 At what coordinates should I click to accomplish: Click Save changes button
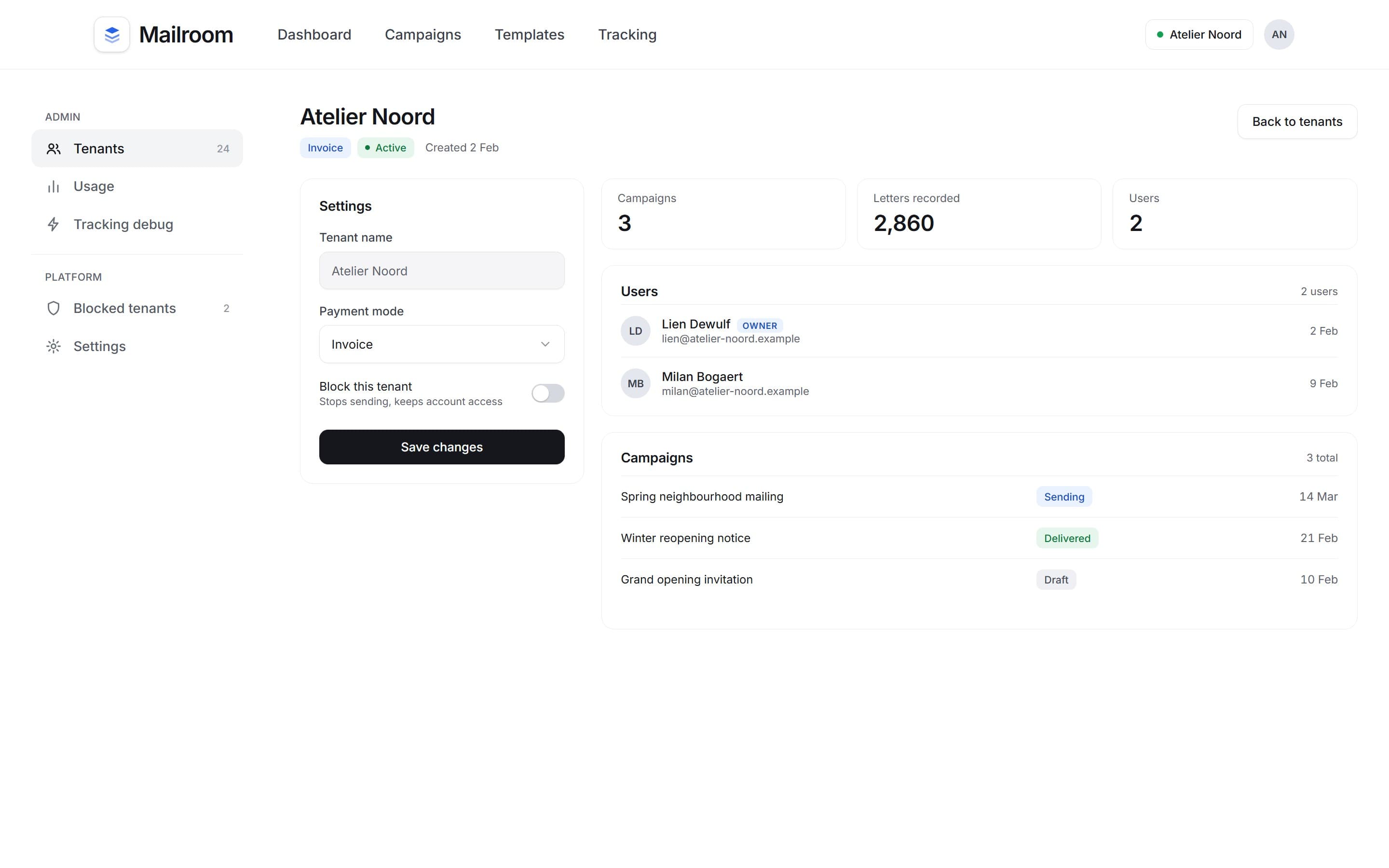(x=441, y=447)
